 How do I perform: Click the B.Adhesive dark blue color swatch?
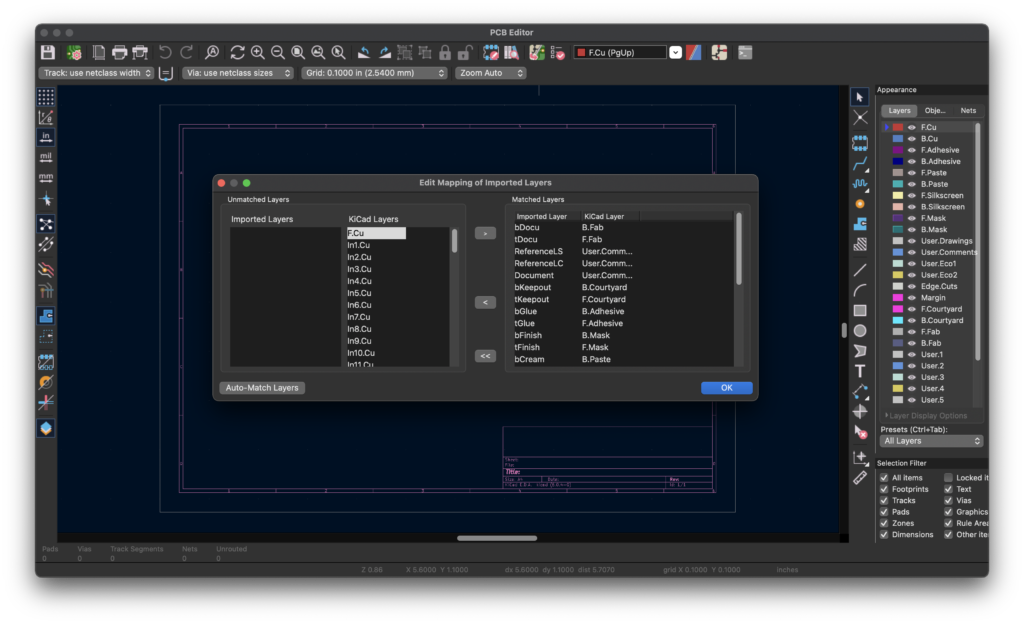tap(898, 161)
